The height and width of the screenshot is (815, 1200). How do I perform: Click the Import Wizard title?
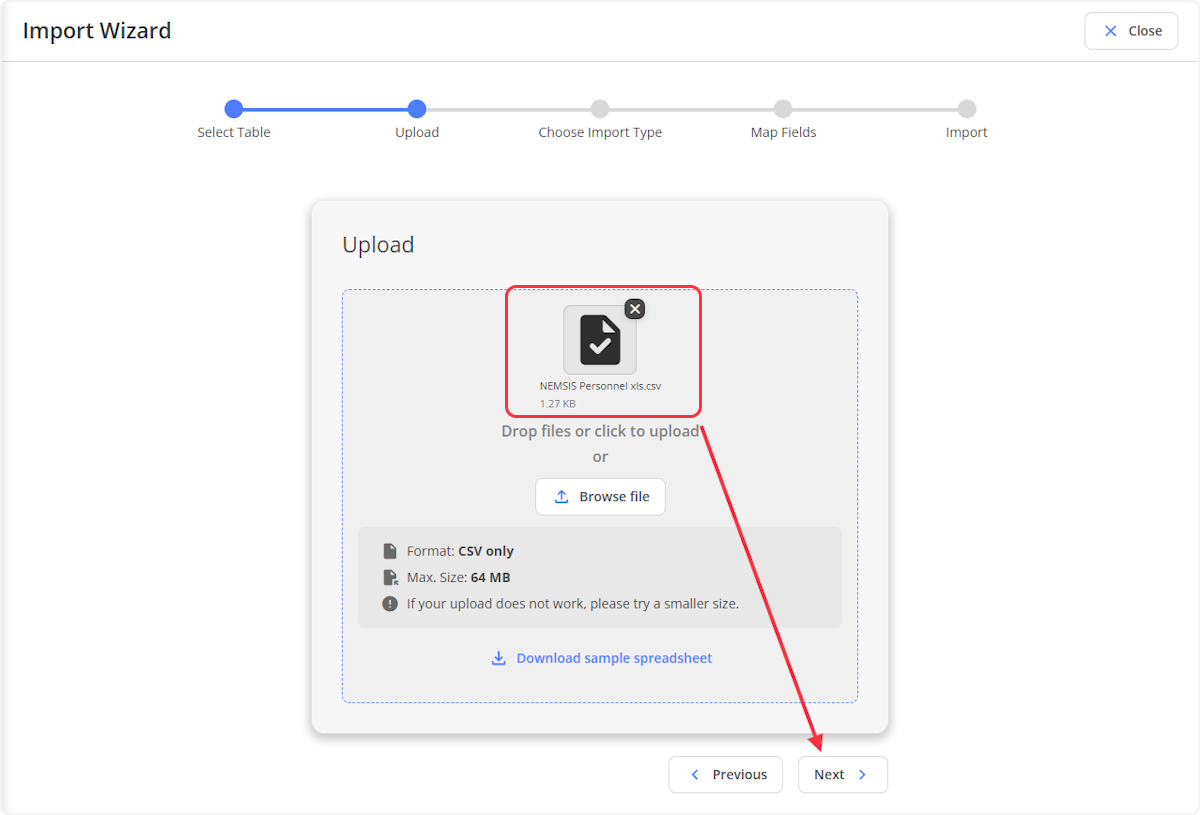click(x=97, y=31)
